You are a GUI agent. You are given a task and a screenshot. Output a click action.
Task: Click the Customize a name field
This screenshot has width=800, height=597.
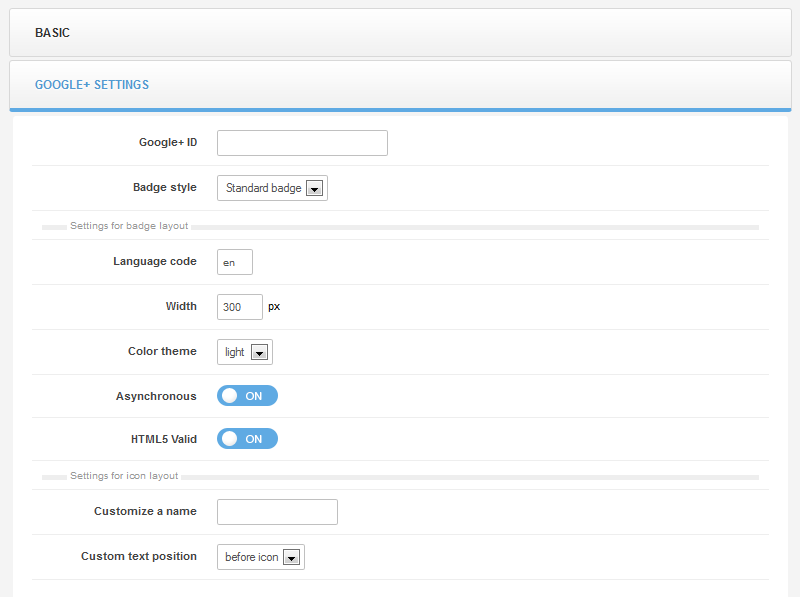coord(277,512)
